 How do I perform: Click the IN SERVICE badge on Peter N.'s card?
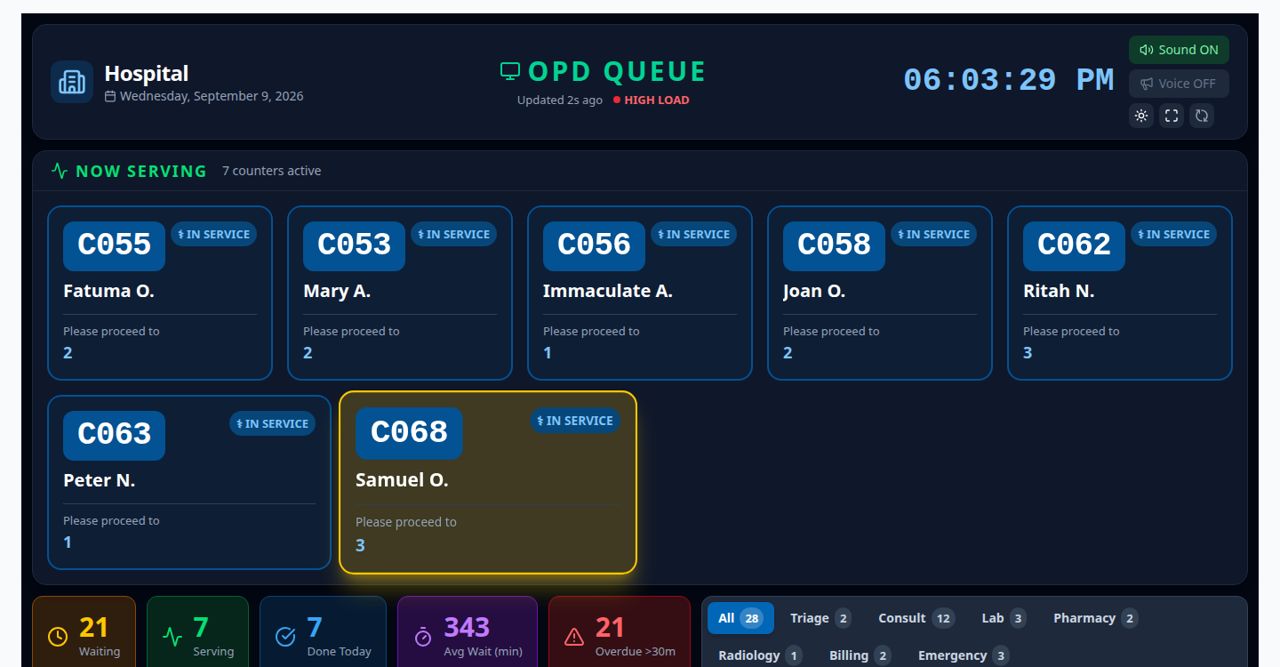click(x=272, y=424)
